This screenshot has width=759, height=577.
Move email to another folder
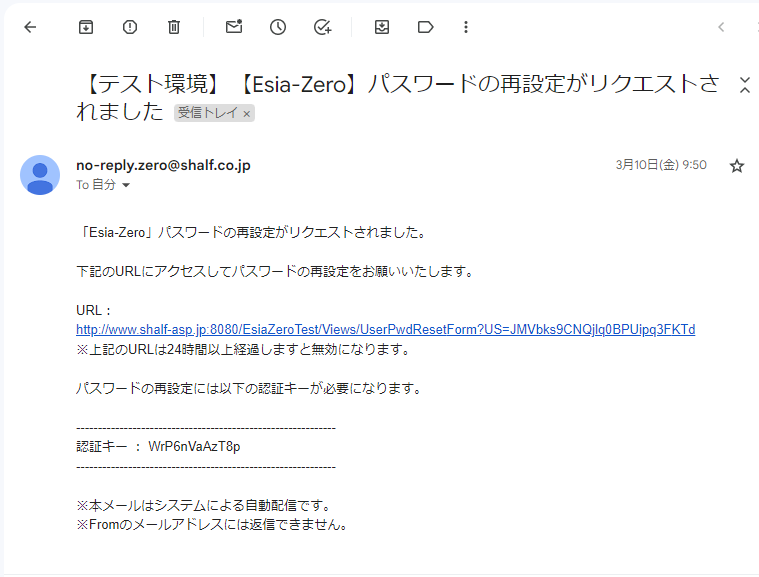[x=382, y=27]
